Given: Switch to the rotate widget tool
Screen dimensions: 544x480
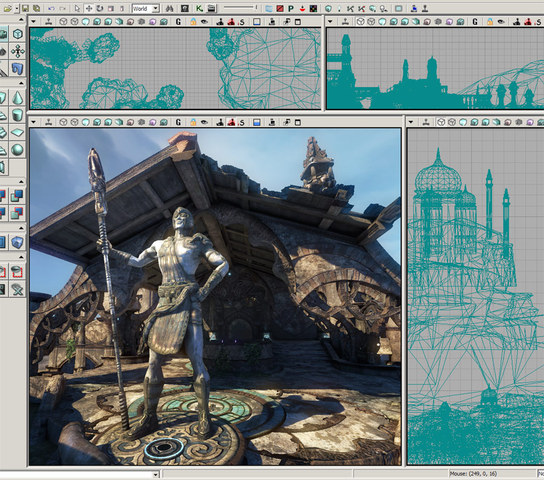Looking at the screenshot, I should pyautogui.click(x=100, y=8).
